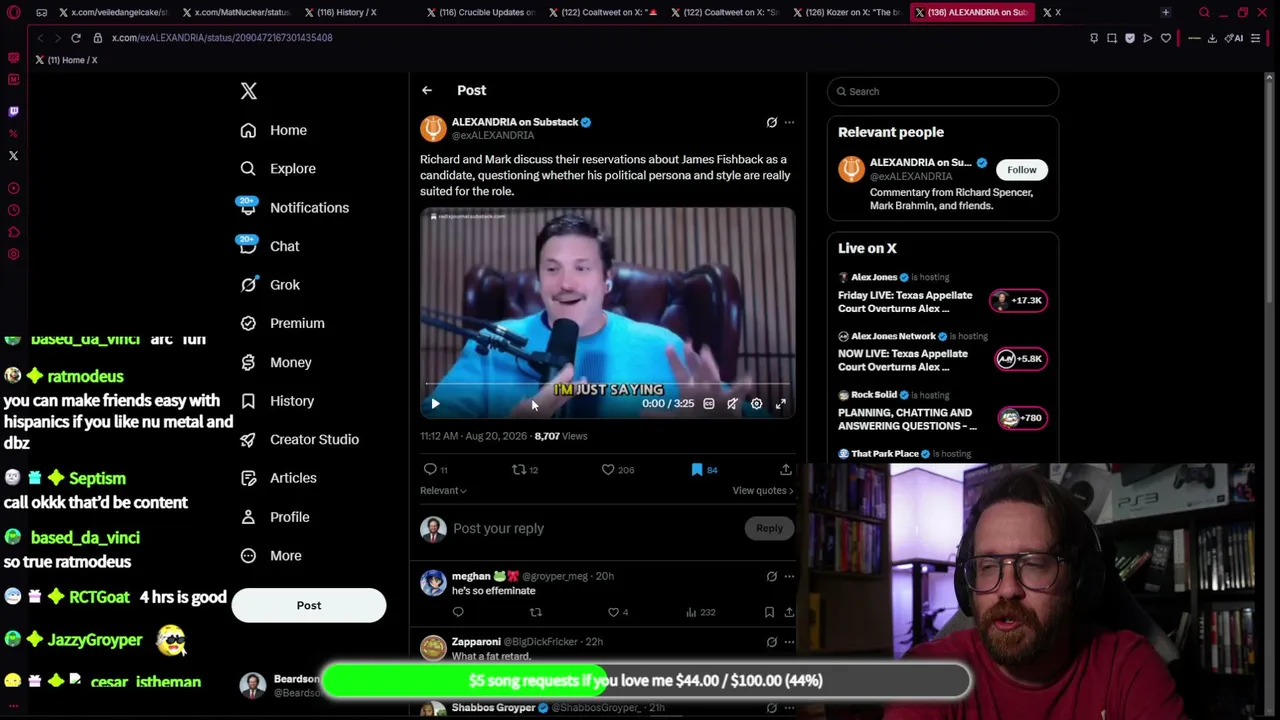Open Premium in X navigation

(282, 323)
